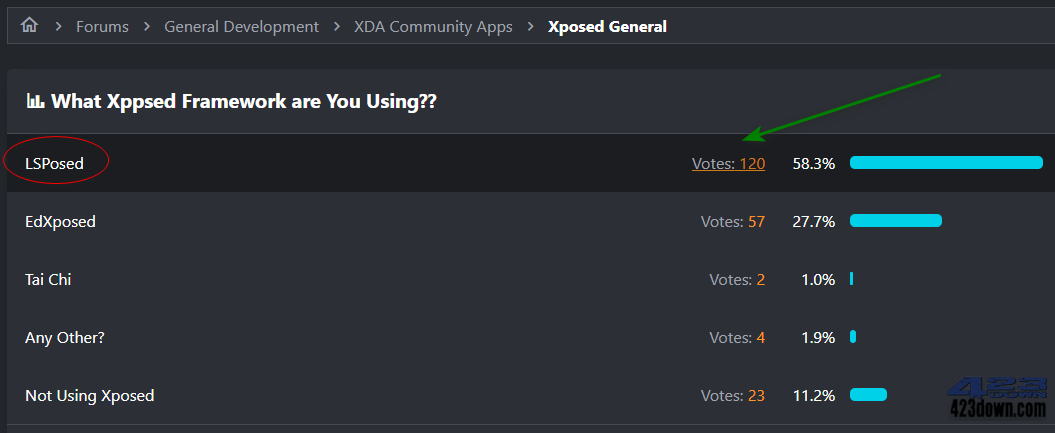This screenshot has height=433, width=1055.
Task: Open XDA Community Apps breadcrumb
Action: [433, 27]
